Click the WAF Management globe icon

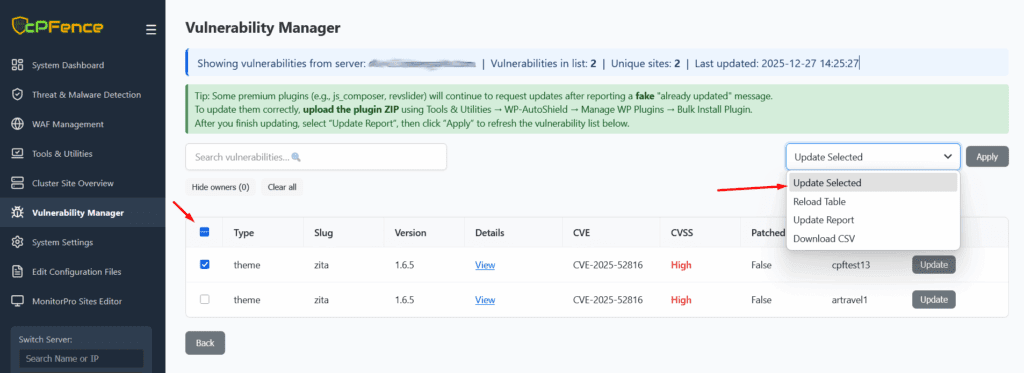(18, 124)
